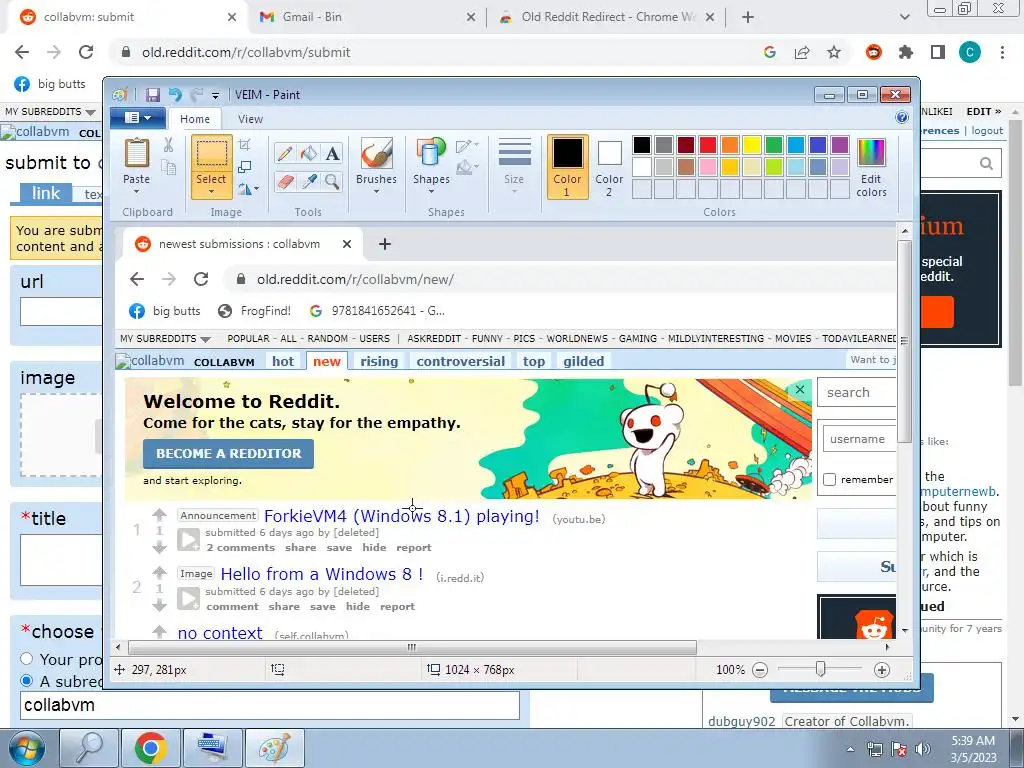
Task: Choose the purple palette swatch
Action: pyautogui.click(x=839, y=144)
